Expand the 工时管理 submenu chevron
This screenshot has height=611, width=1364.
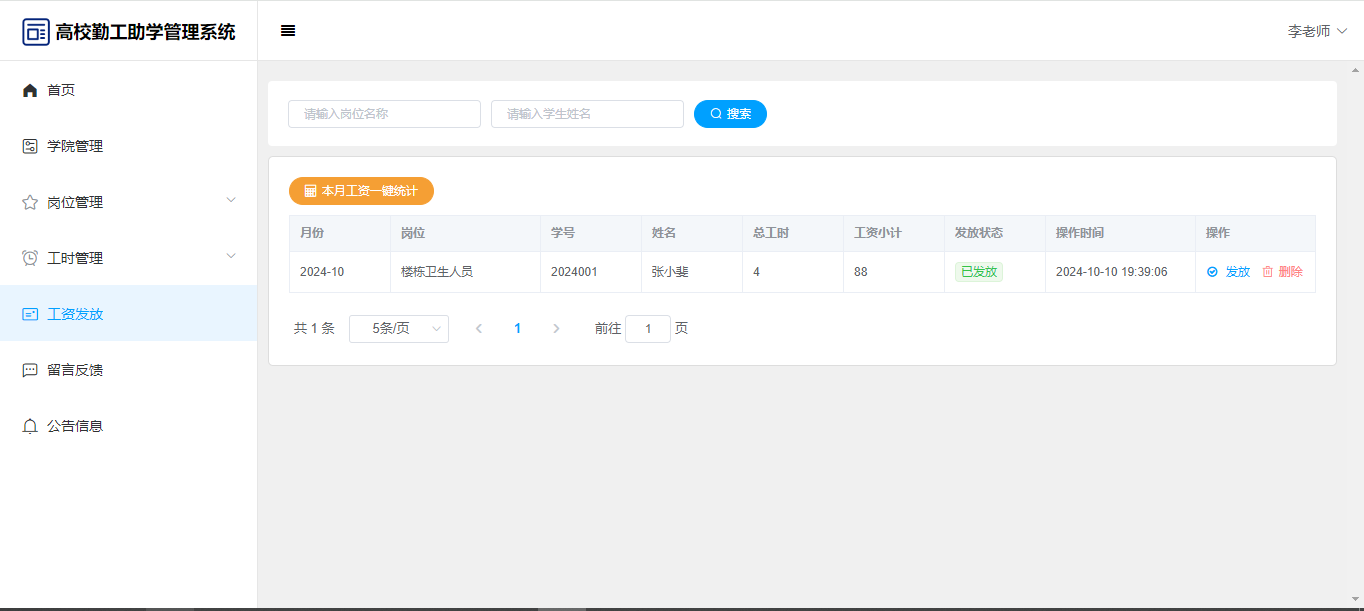(x=231, y=256)
